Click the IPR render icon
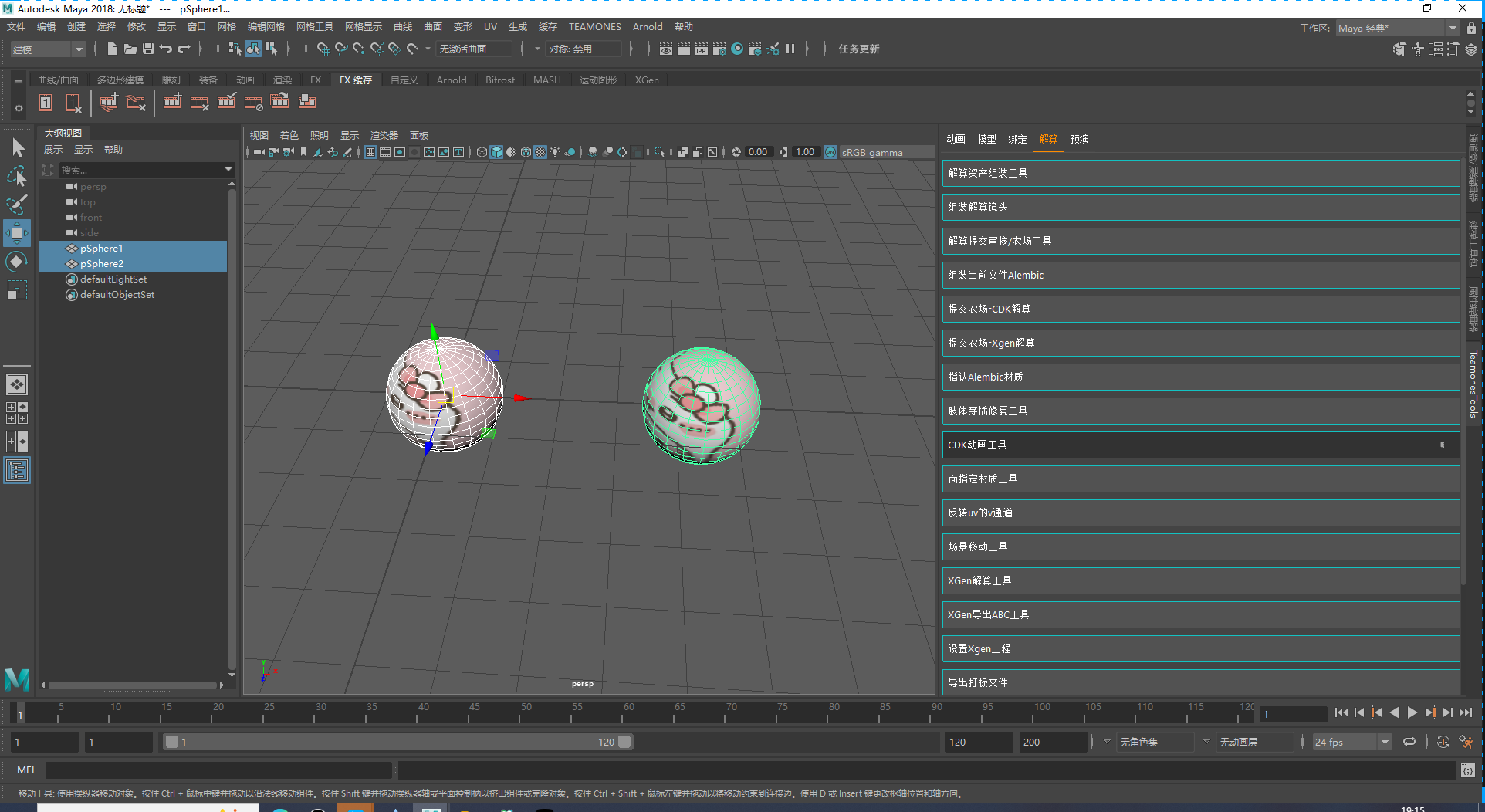 point(701,49)
